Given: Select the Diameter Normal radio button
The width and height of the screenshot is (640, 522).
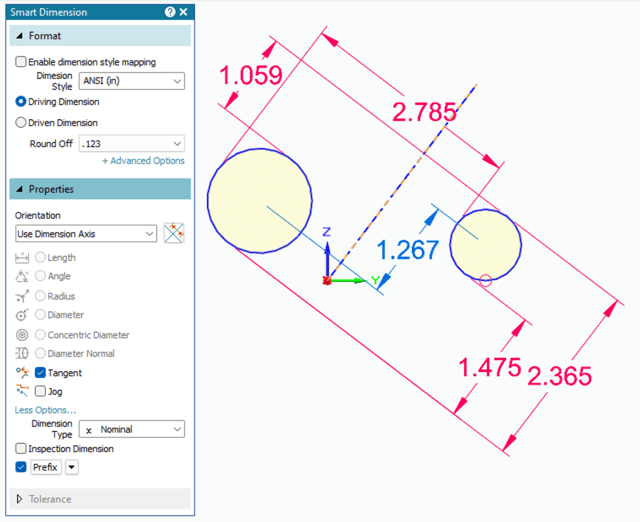Looking at the screenshot, I should 40,353.
